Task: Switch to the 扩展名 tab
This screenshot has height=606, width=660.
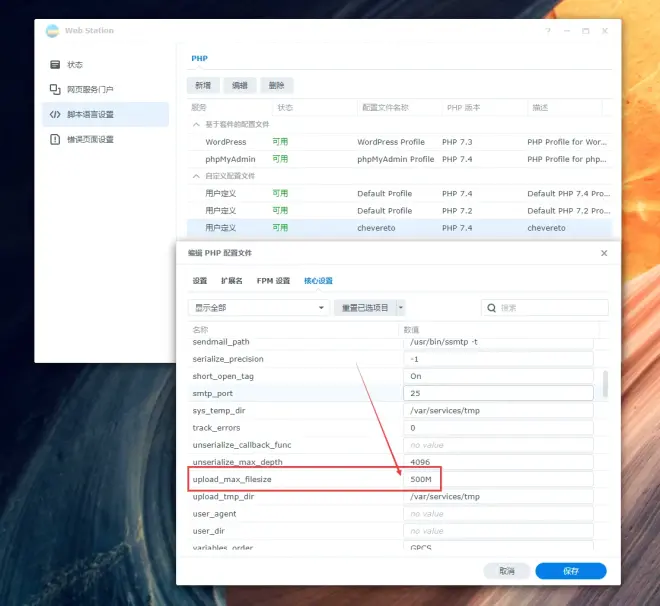Action: pyautogui.click(x=232, y=281)
